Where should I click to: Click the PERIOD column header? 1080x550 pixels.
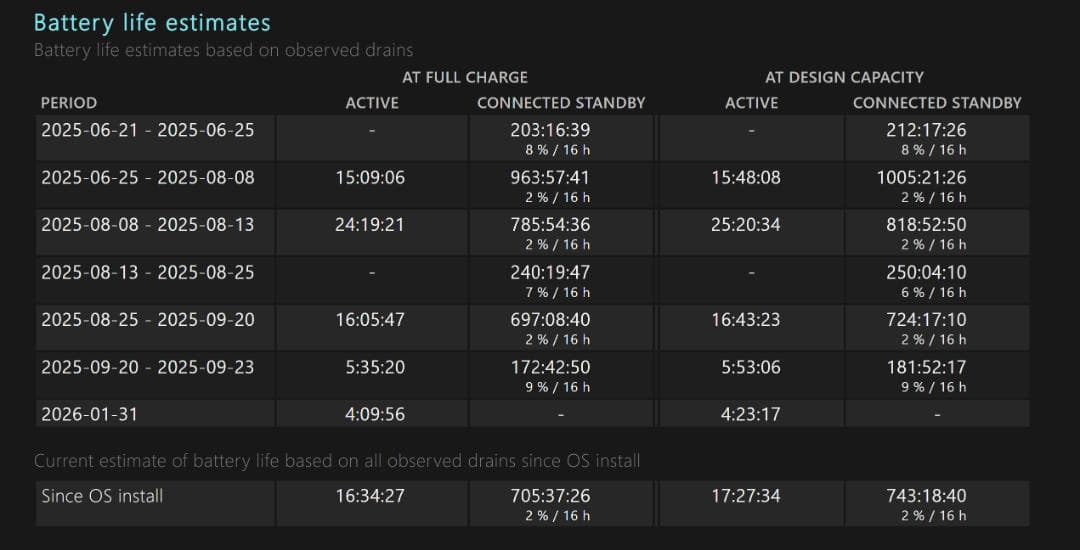point(69,103)
